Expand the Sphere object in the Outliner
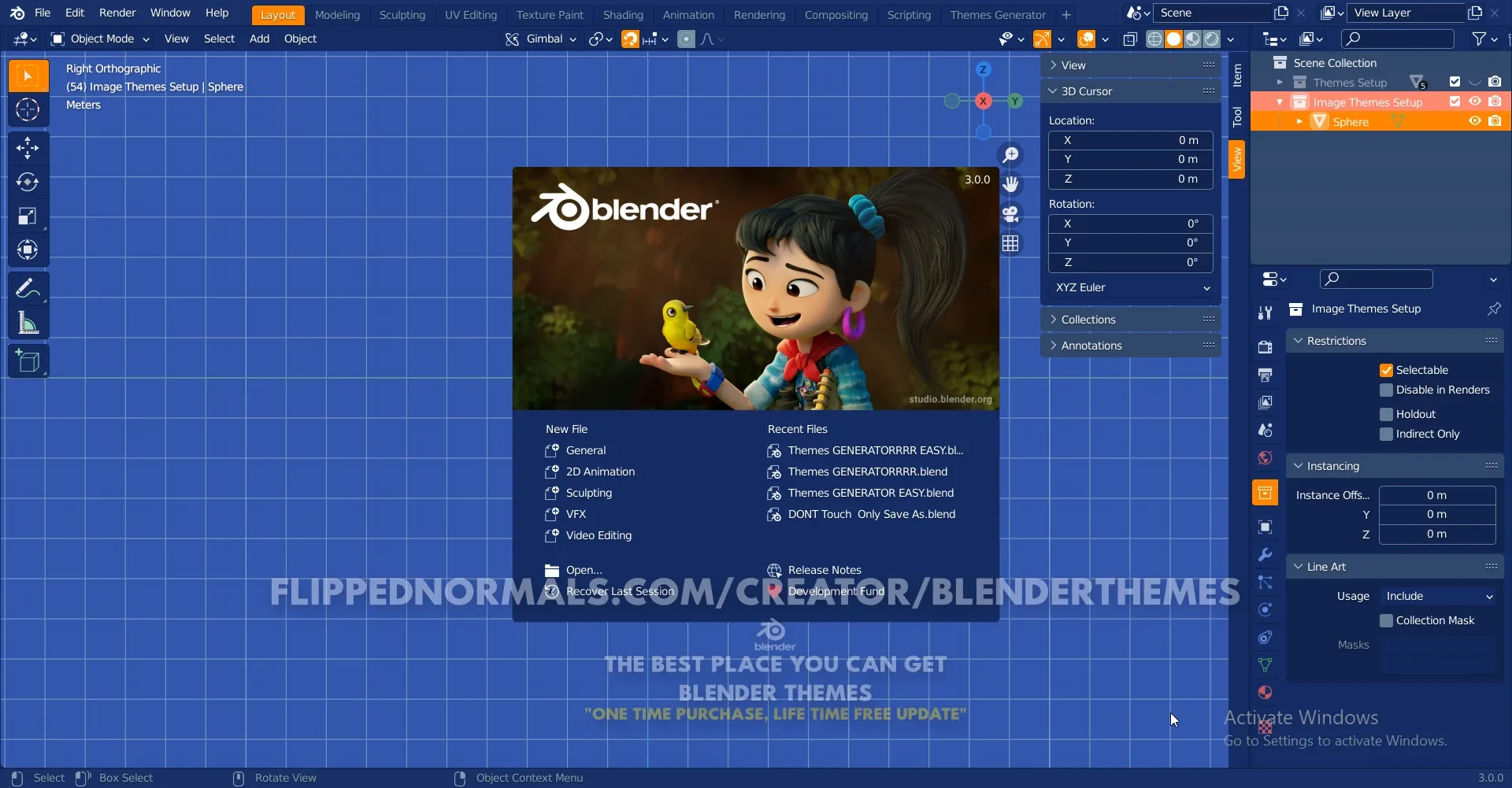Image resolution: width=1512 pixels, height=788 pixels. tap(1301, 121)
